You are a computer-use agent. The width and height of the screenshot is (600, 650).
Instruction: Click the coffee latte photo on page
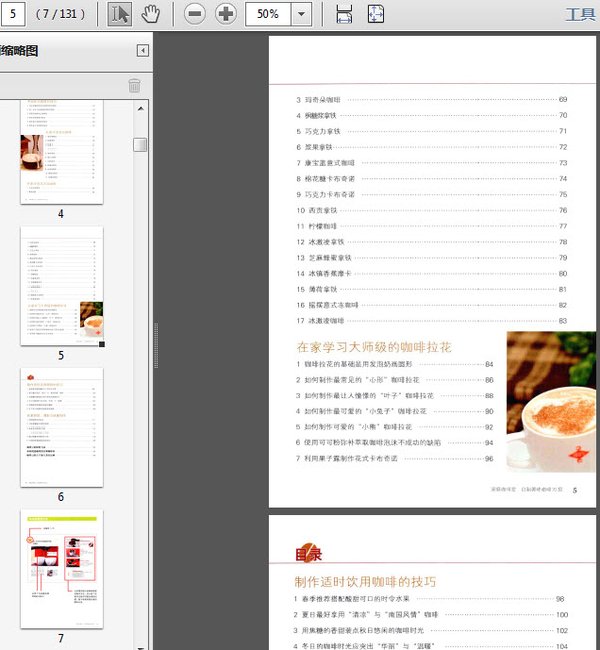coord(551,402)
